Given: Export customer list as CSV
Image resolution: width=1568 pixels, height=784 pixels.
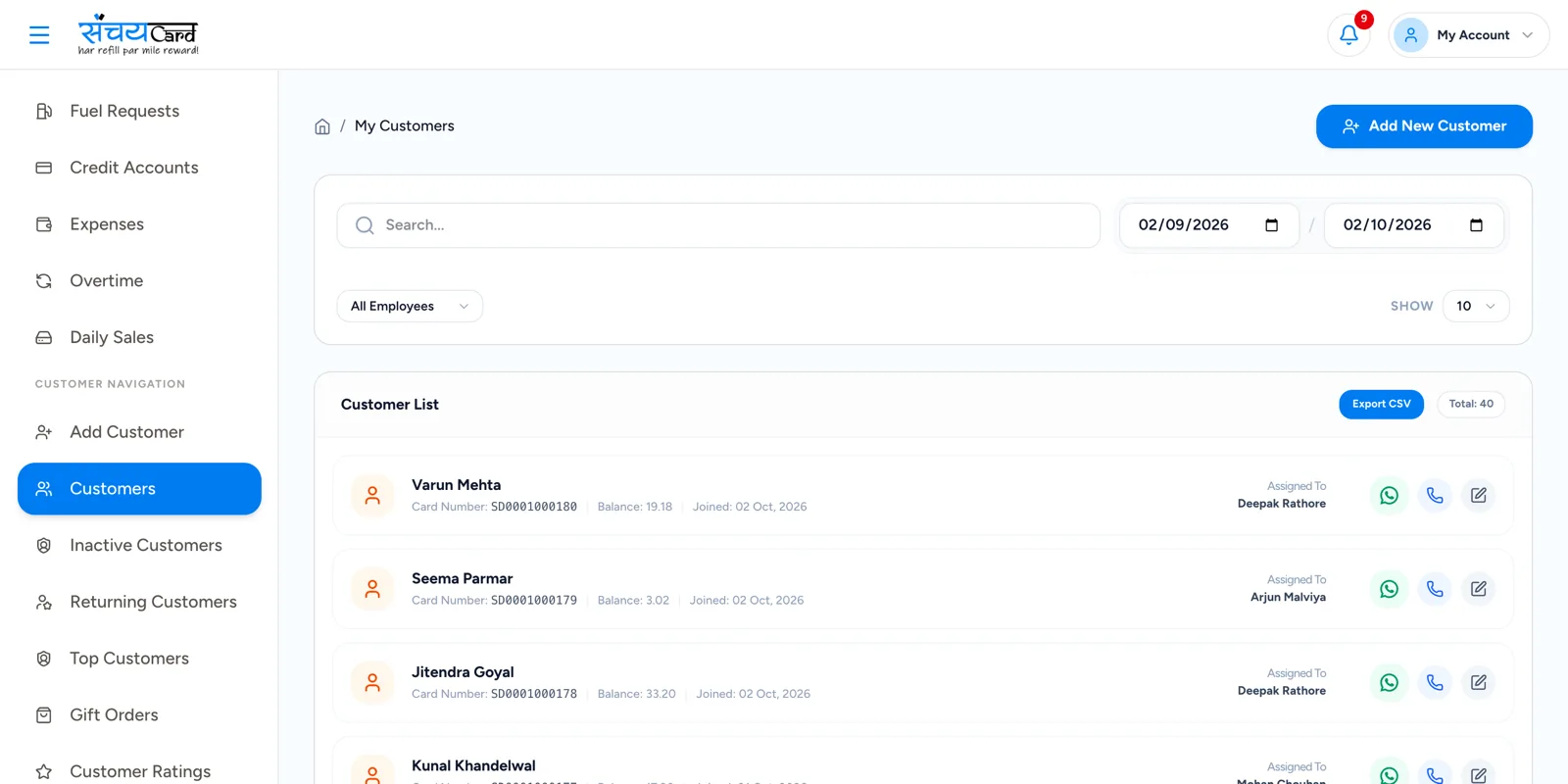Looking at the screenshot, I should click(1381, 404).
